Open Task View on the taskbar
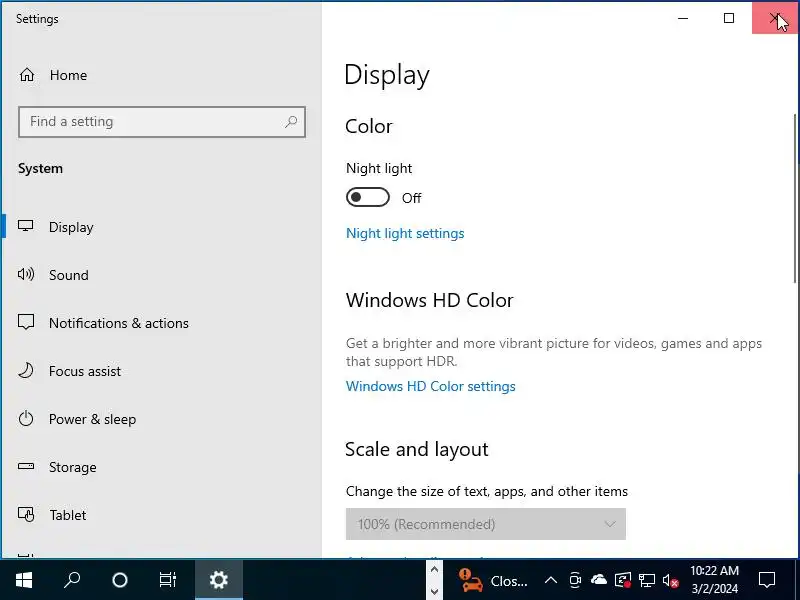The width and height of the screenshot is (800, 600). [x=168, y=580]
